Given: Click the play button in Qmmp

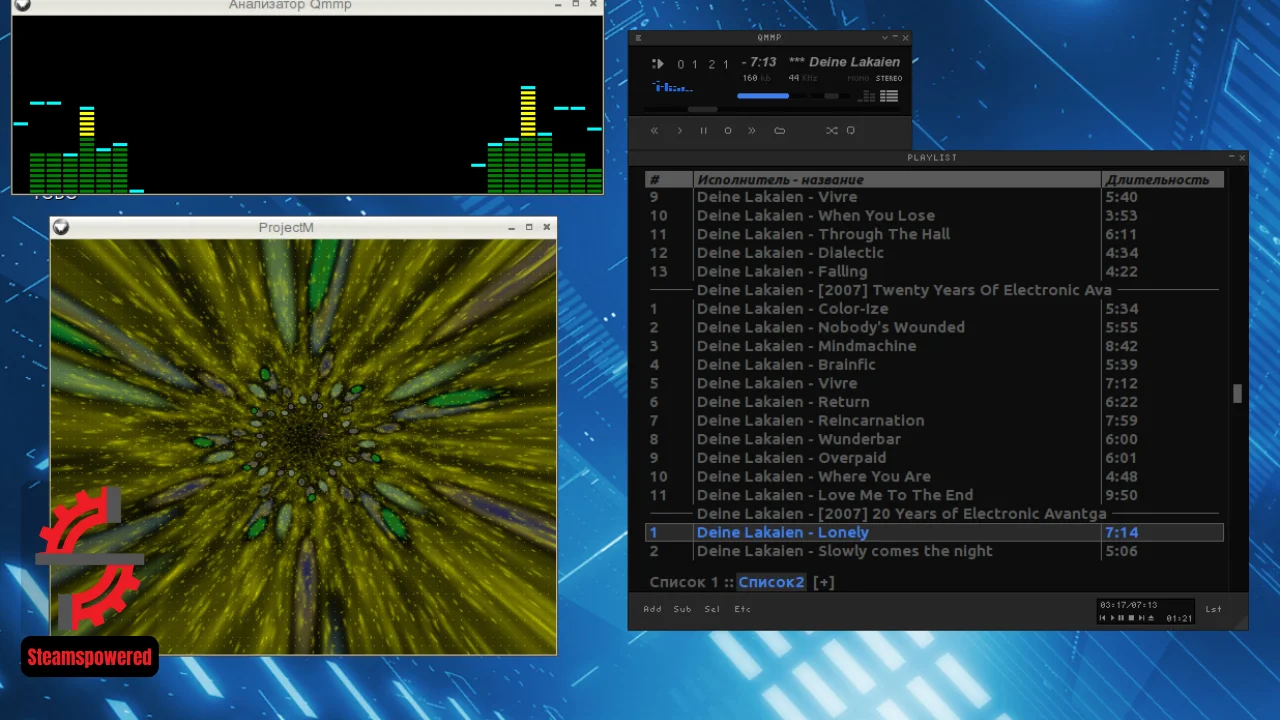Looking at the screenshot, I should point(680,131).
